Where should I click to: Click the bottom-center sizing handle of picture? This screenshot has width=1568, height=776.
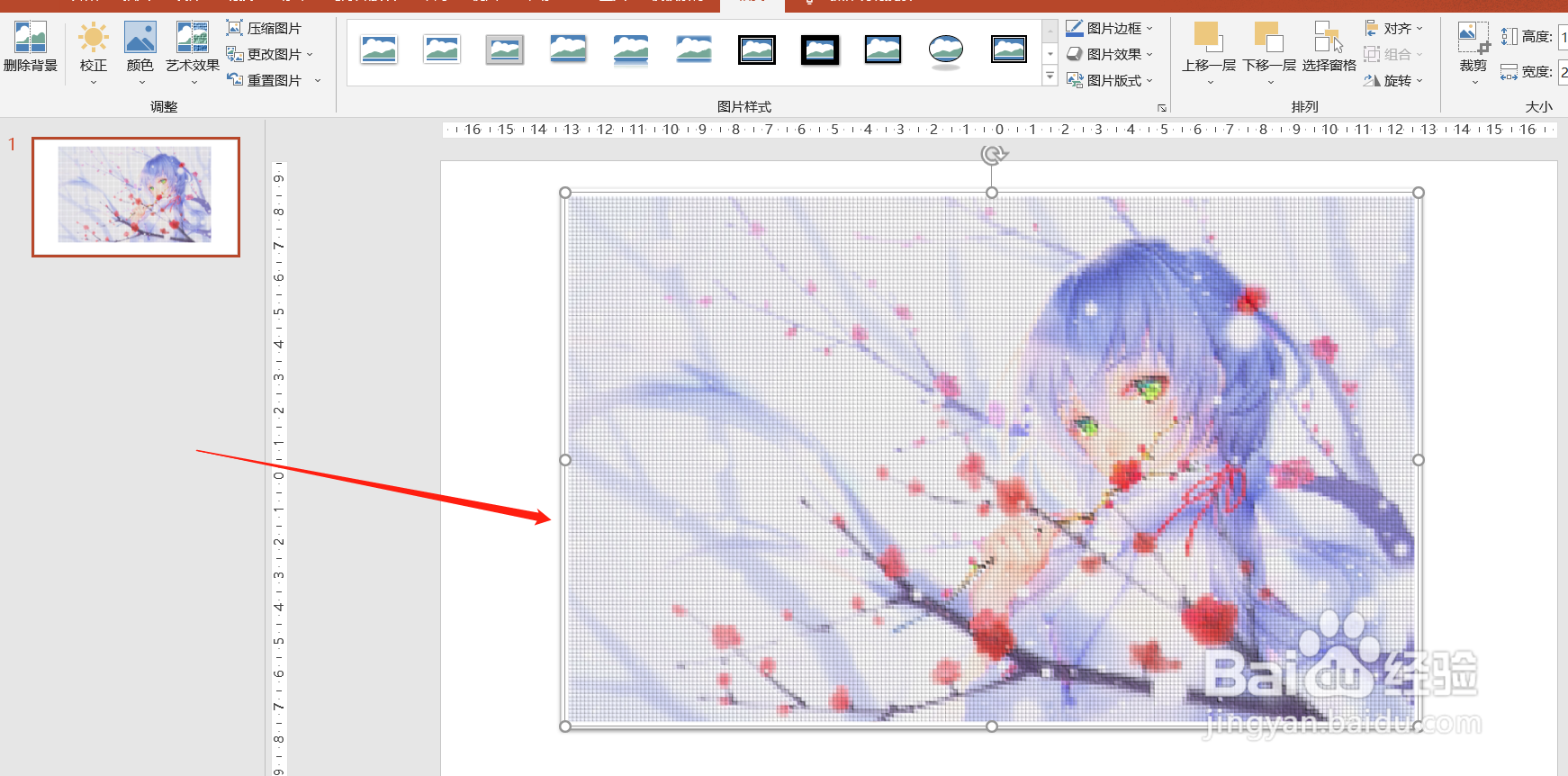point(992,726)
